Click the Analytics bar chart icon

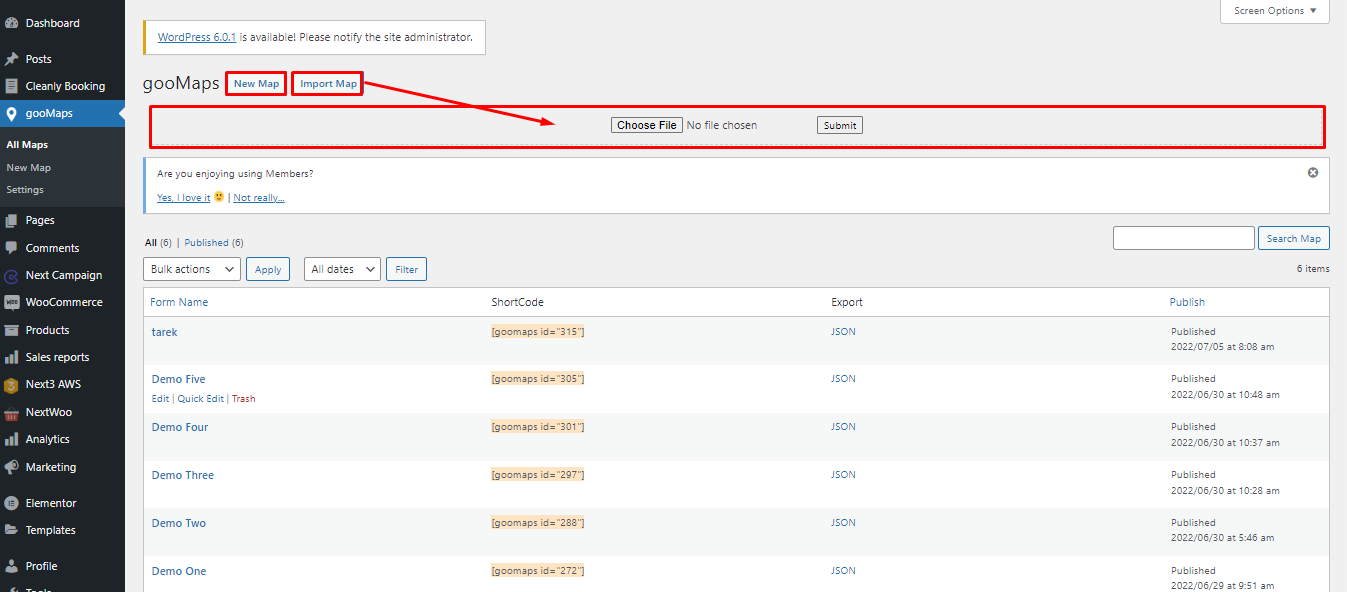coord(12,439)
